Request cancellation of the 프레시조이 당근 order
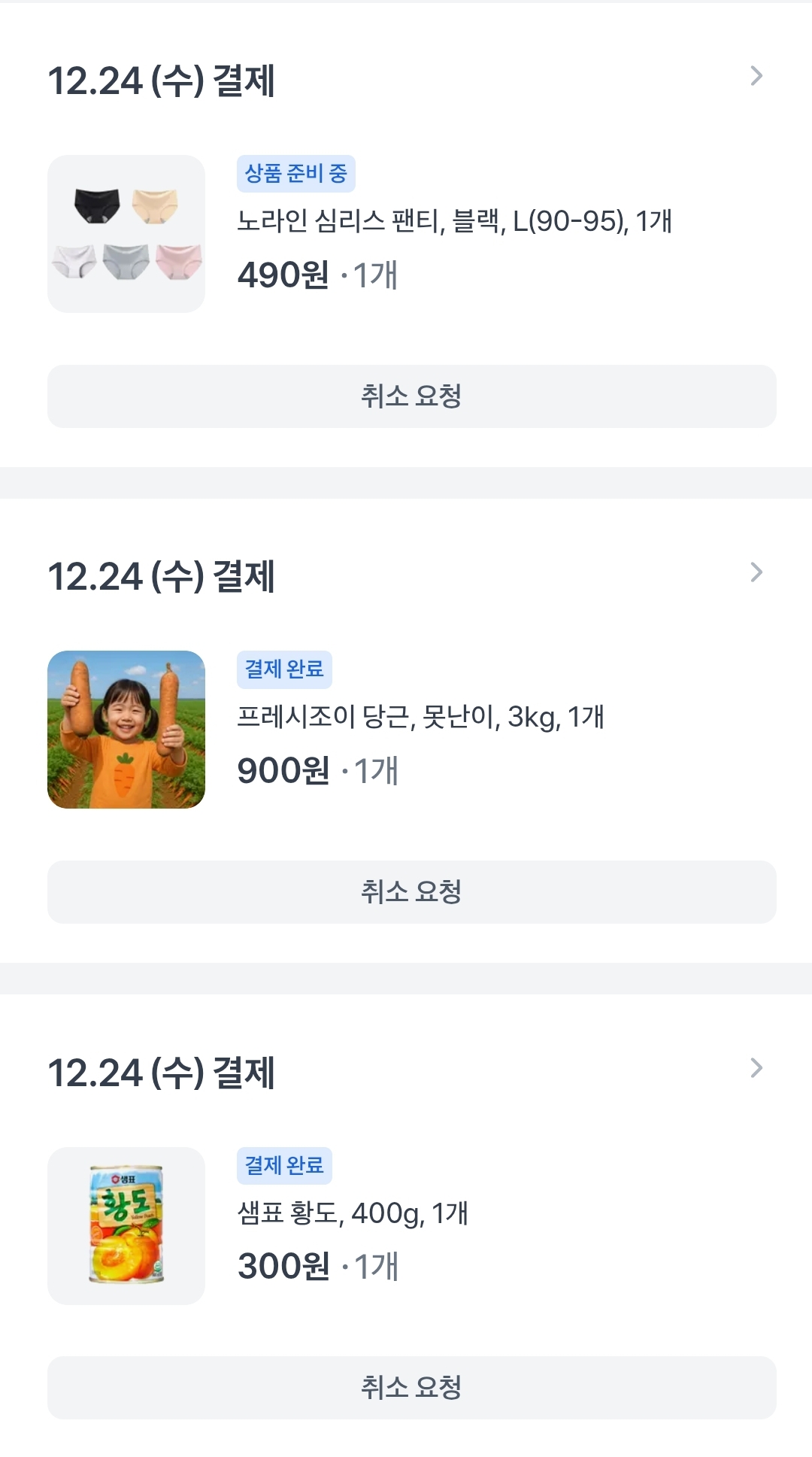 click(411, 892)
